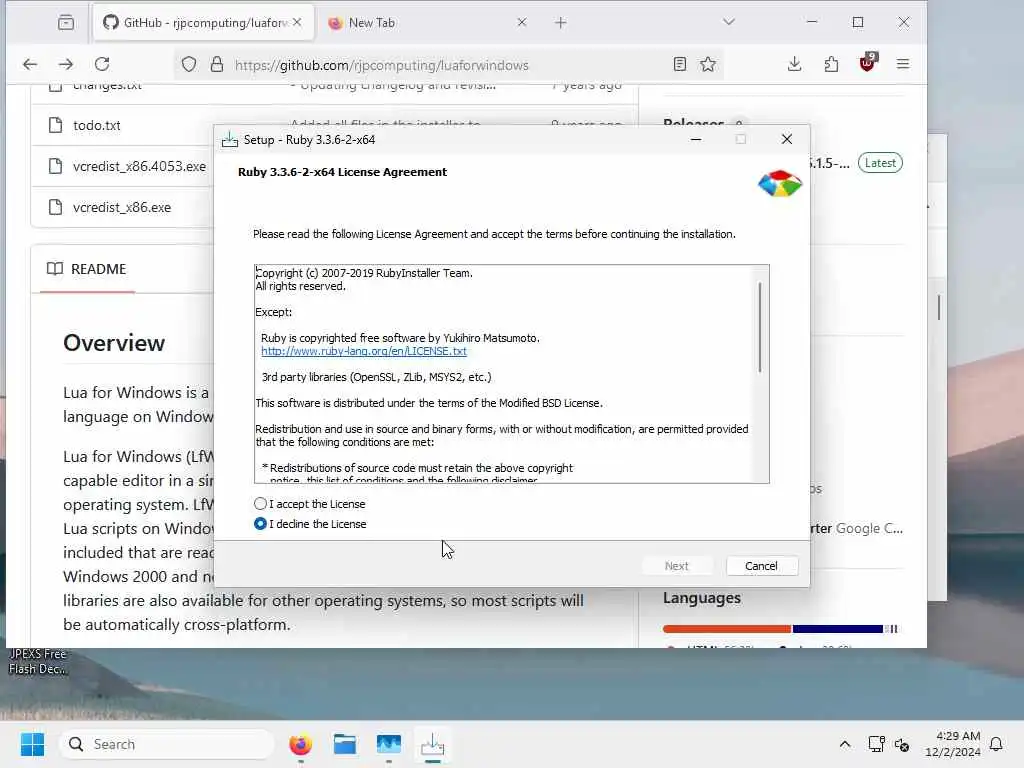Click the Setup title bar installer icon

point(230,140)
